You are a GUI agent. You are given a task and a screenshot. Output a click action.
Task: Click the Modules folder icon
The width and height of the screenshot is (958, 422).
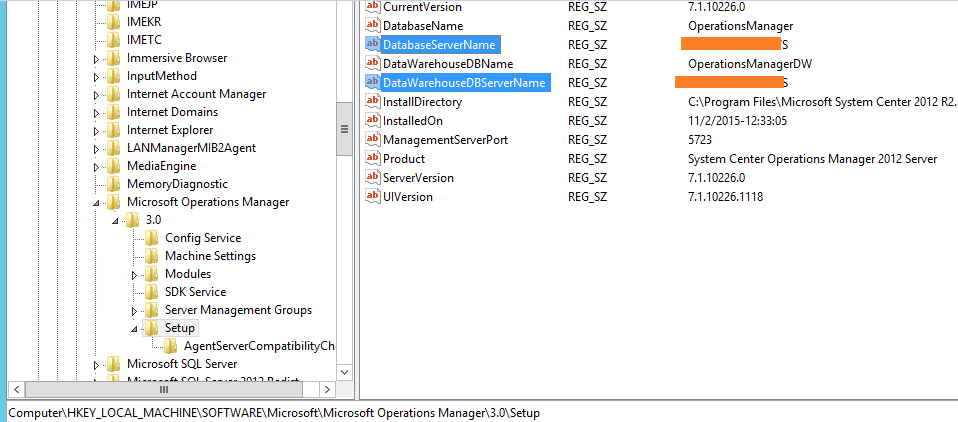tap(152, 274)
